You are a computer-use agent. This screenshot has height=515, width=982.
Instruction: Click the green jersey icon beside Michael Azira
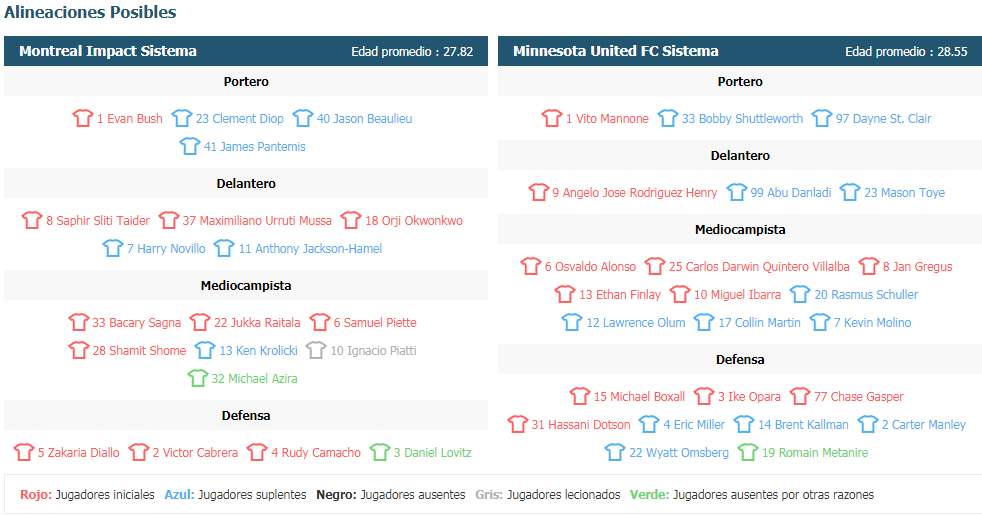(197, 378)
